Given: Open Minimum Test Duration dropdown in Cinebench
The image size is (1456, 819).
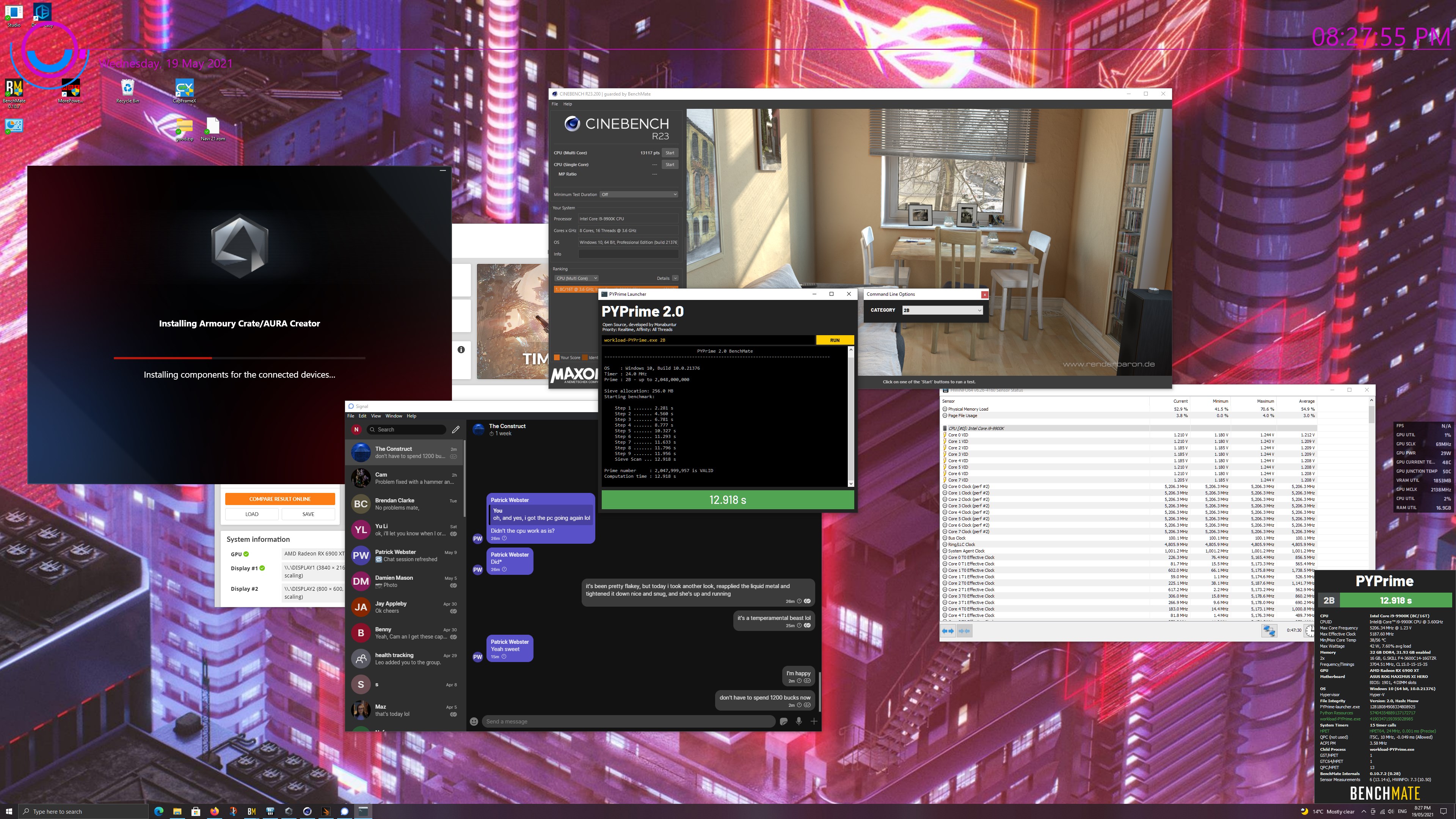Looking at the screenshot, I should tap(639, 195).
